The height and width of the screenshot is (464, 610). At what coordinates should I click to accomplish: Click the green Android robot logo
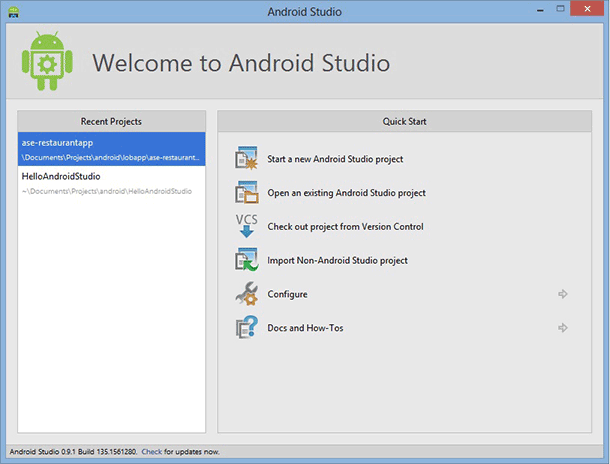click(x=47, y=61)
